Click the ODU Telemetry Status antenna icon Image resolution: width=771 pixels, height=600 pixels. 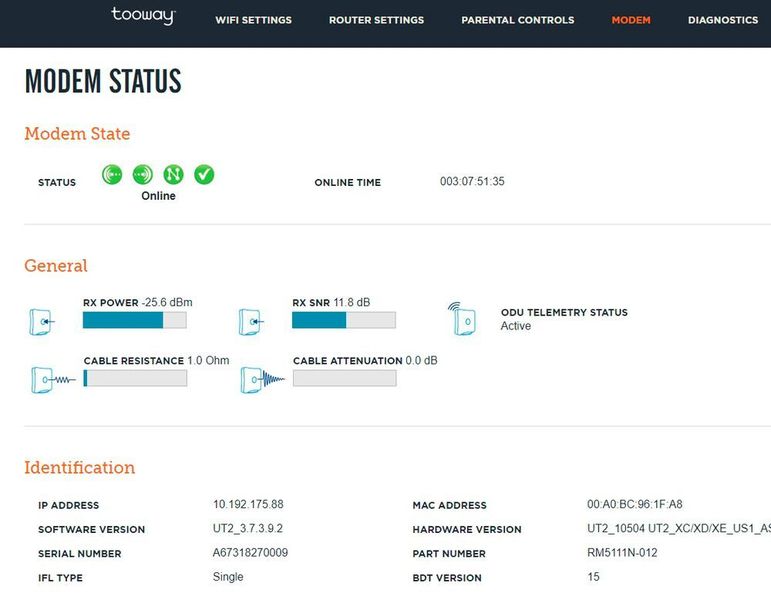460,318
